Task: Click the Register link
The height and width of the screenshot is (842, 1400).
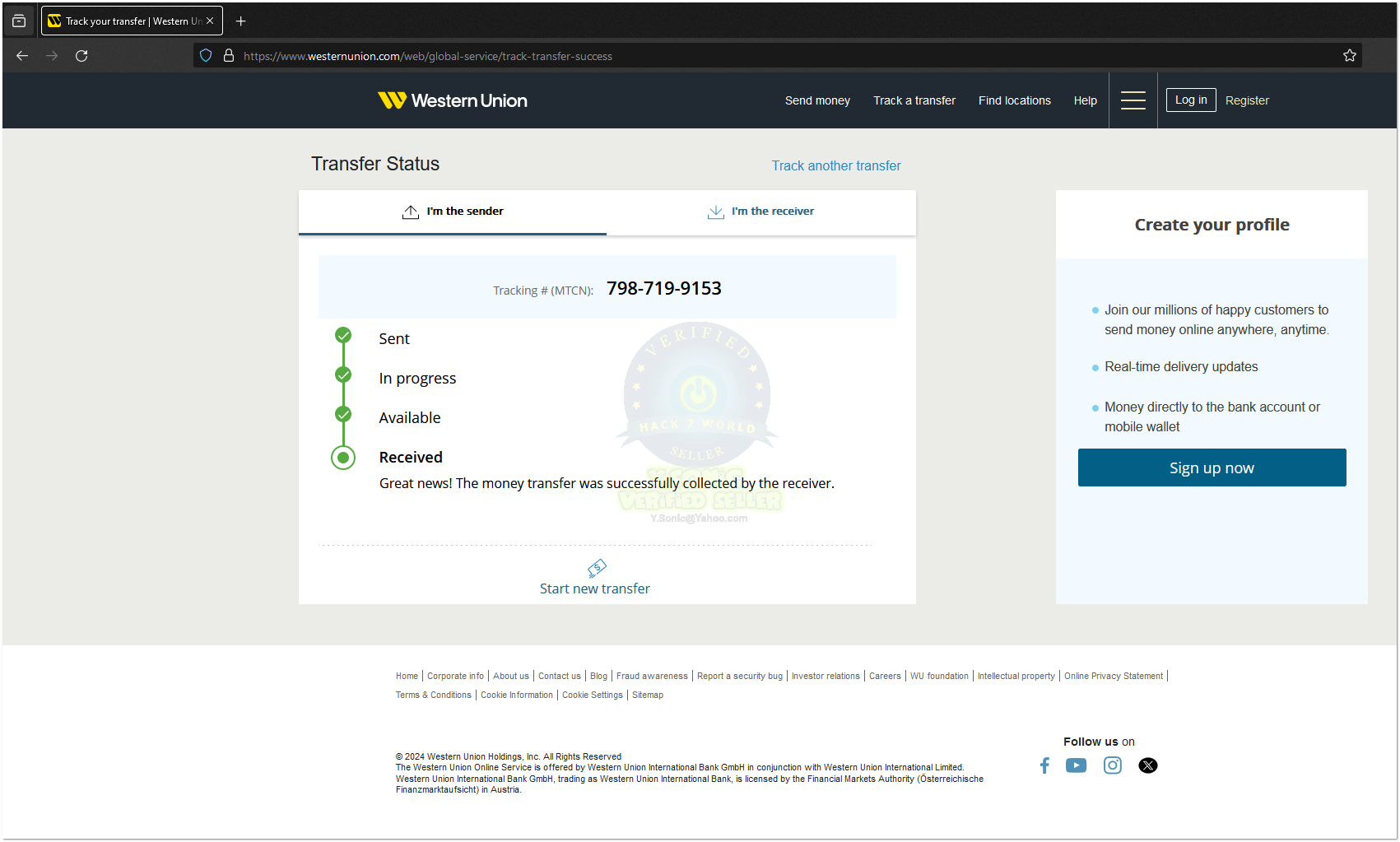Action: click(x=1247, y=100)
